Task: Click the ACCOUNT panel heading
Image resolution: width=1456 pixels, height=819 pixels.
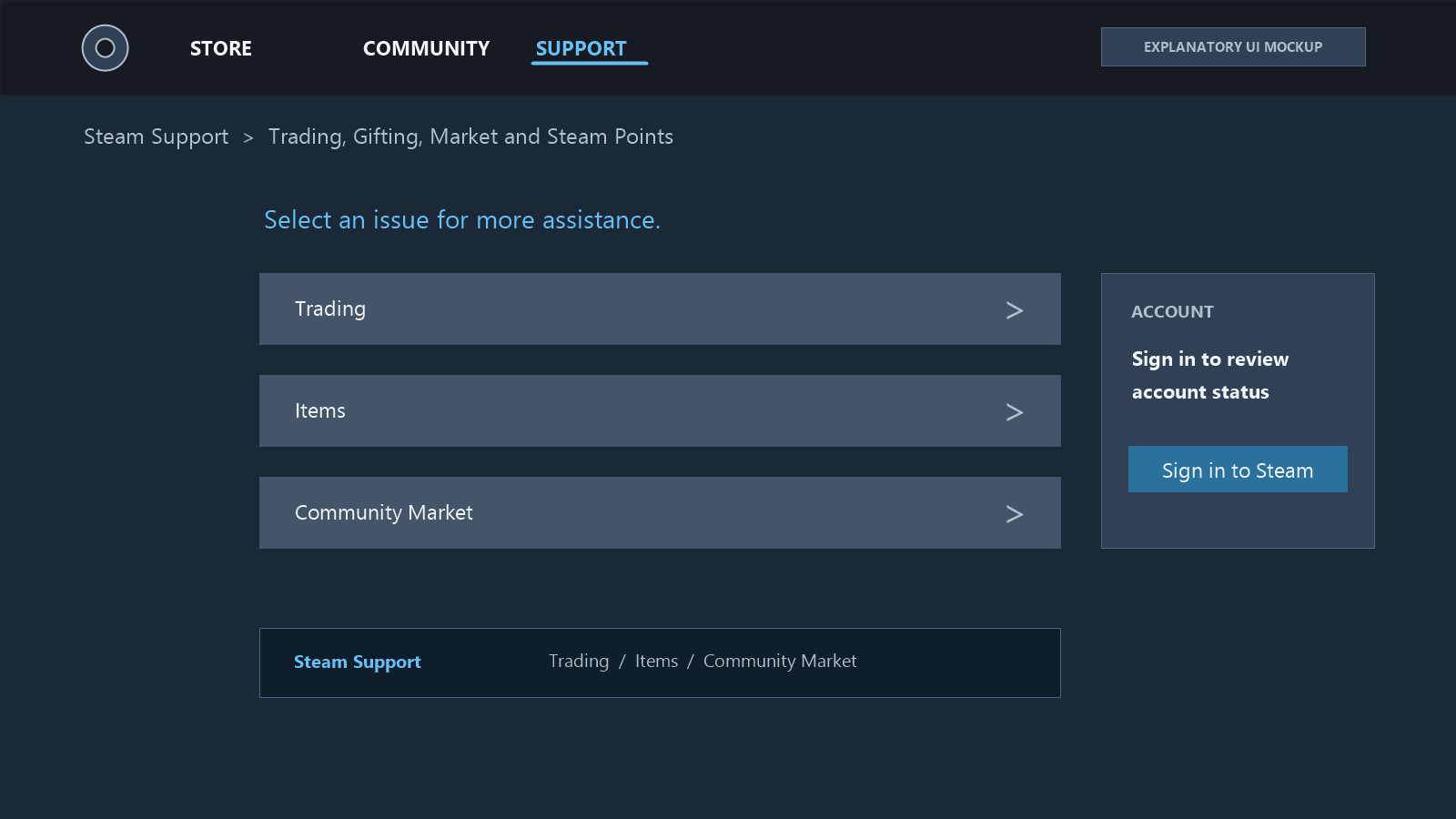Action: (x=1172, y=311)
